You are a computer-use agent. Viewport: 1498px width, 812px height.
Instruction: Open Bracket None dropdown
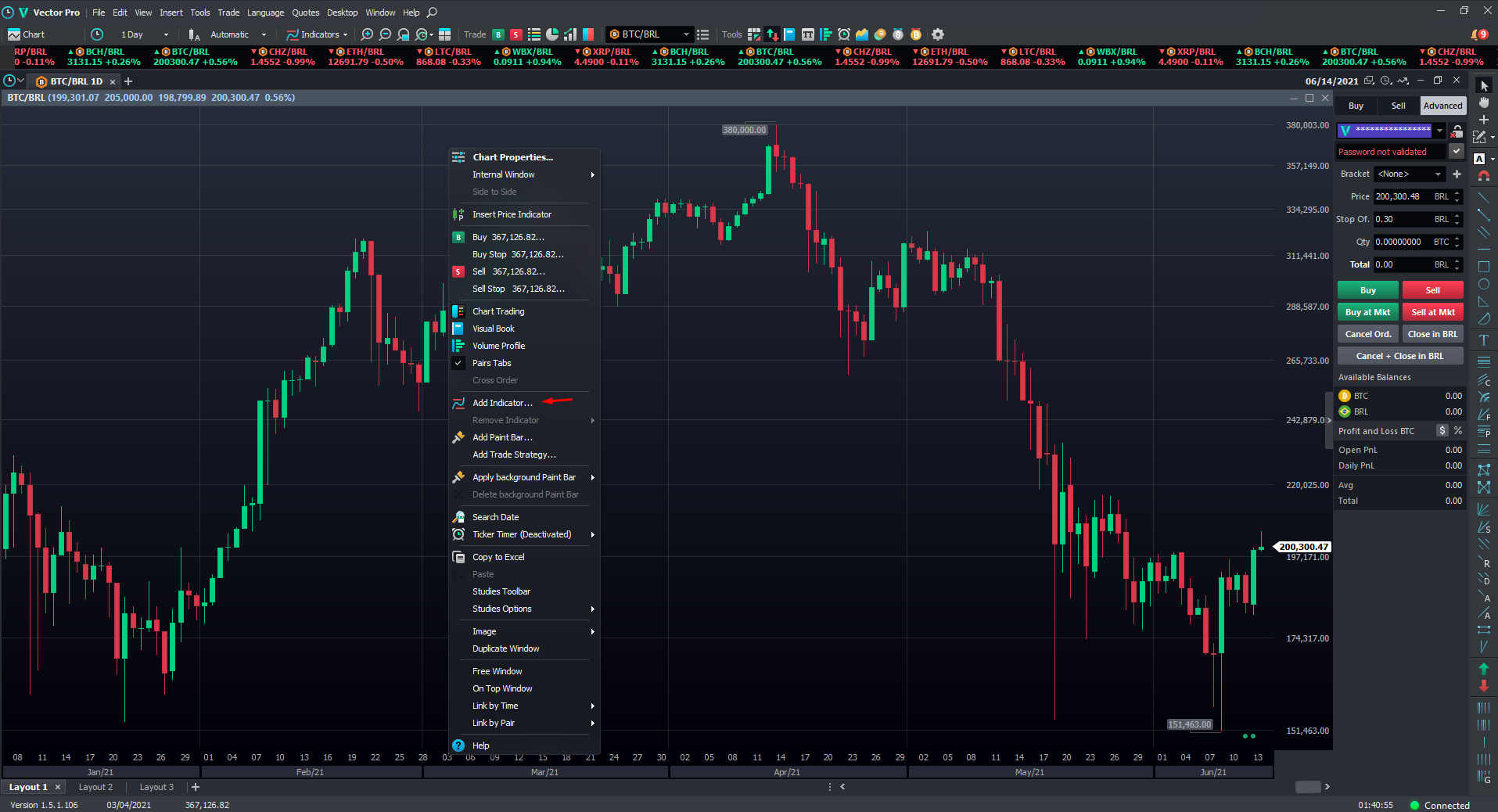click(x=1437, y=174)
